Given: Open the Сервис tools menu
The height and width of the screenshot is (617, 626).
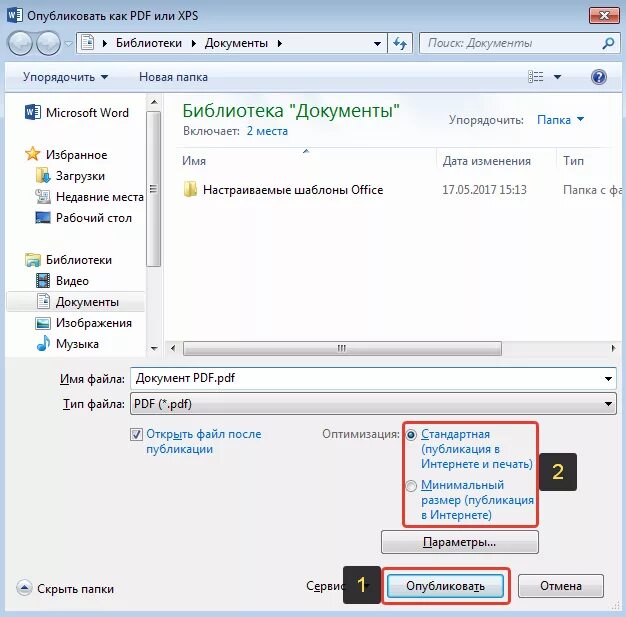Looking at the screenshot, I should click(325, 586).
